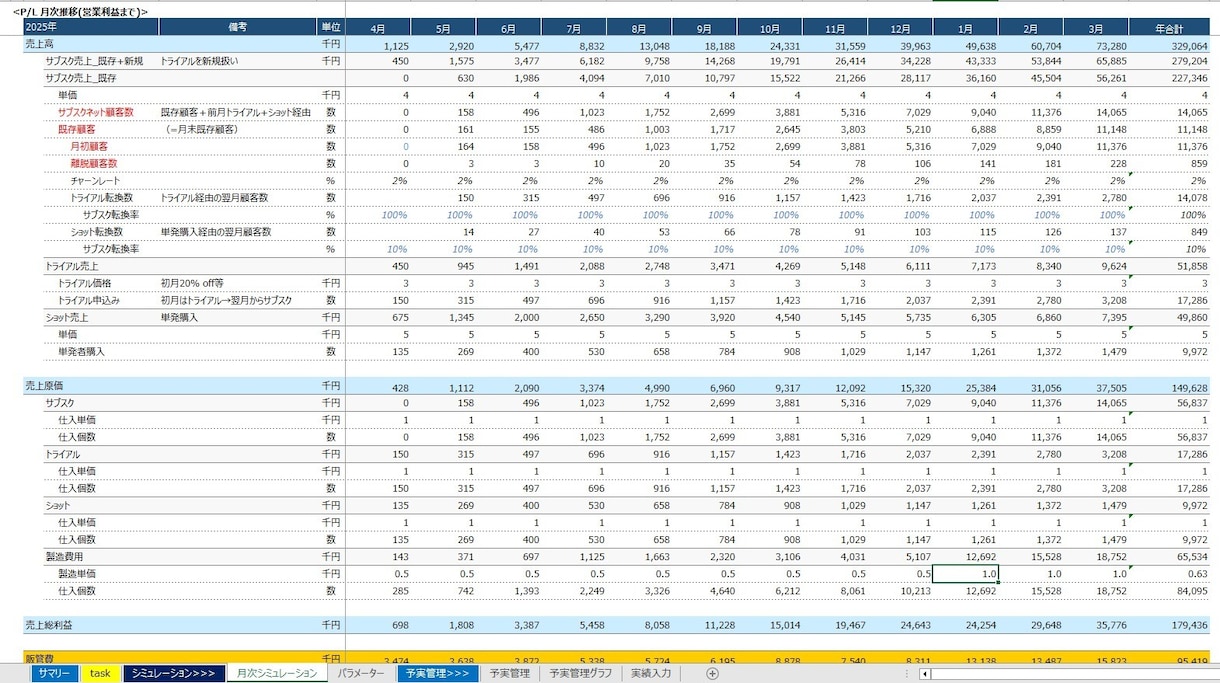Click the トライアル売上 row label
This screenshot has width=1220, height=683.
coord(73,266)
